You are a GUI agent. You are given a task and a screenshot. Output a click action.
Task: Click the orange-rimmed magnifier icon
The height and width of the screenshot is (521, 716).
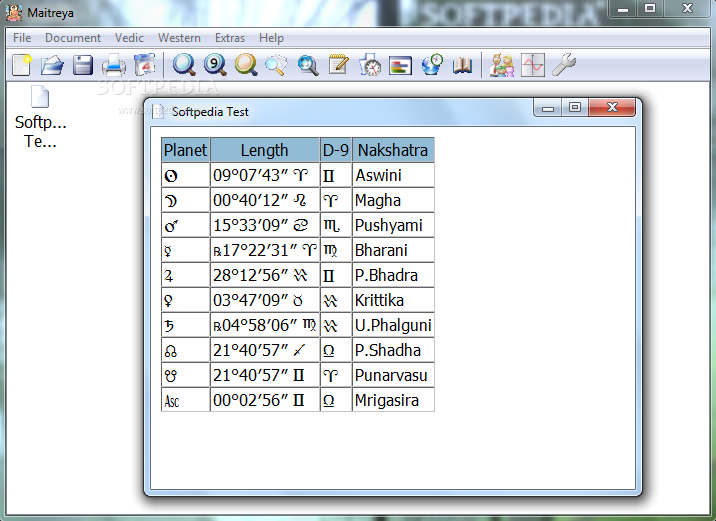[246, 65]
